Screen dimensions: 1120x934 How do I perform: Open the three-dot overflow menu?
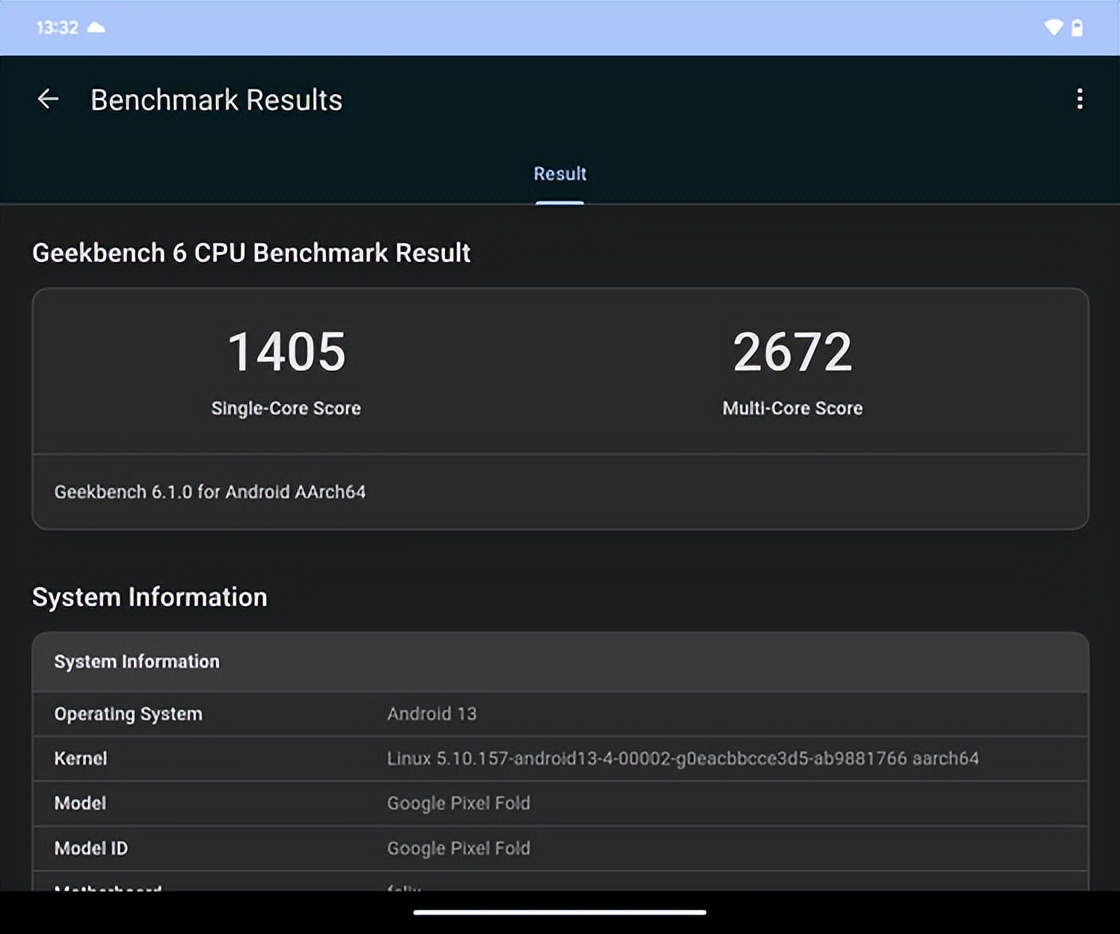tap(1079, 99)
